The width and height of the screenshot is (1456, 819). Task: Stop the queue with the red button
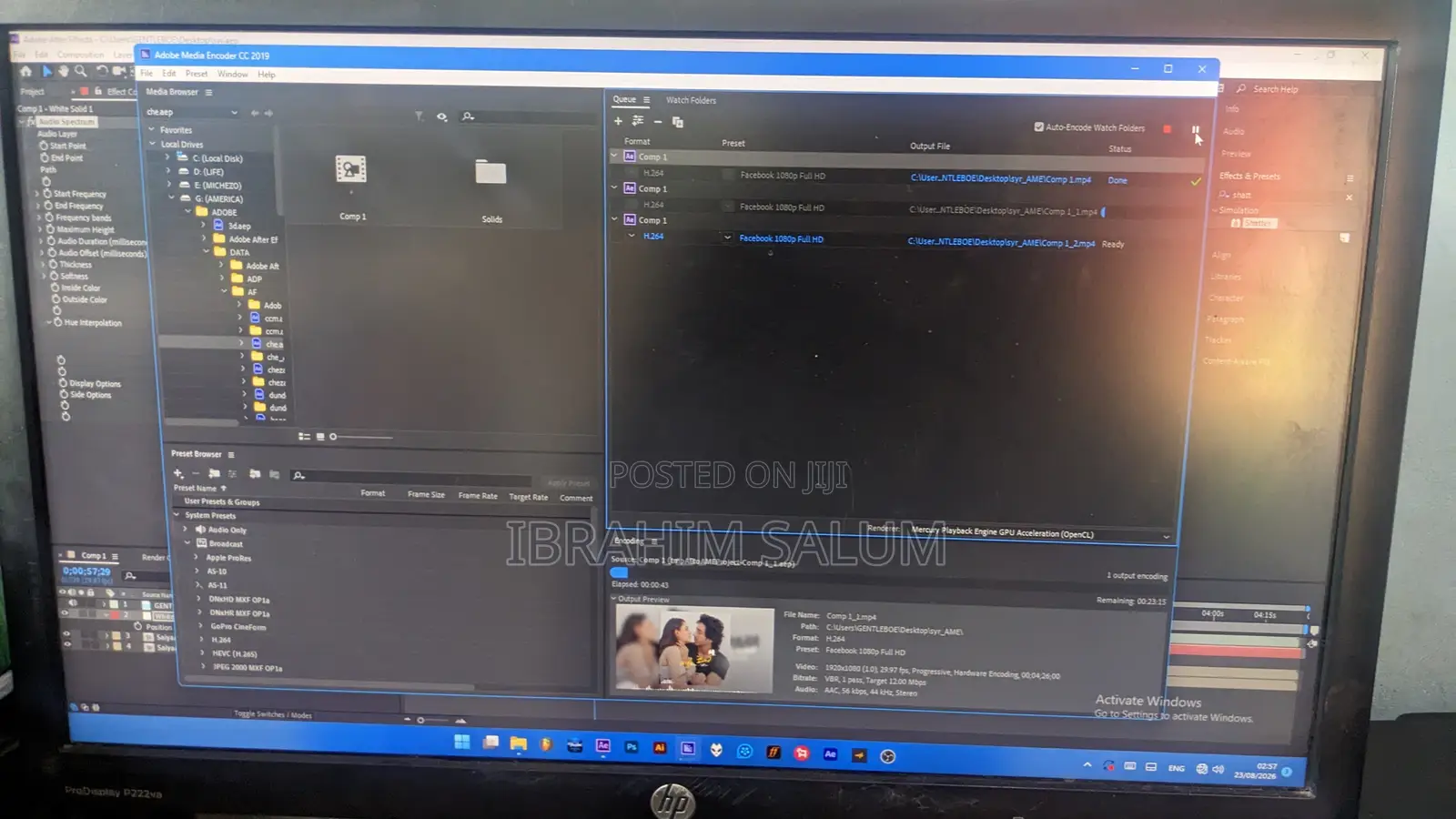point(1167,129)
